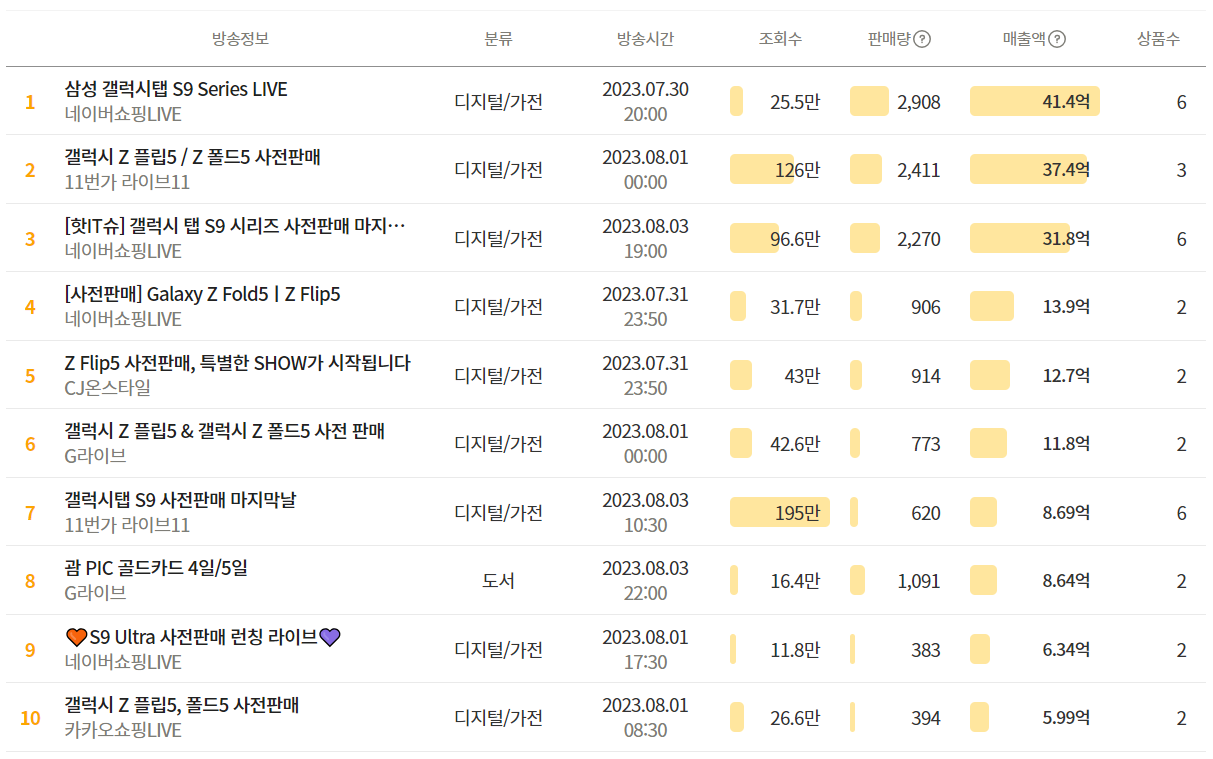Click the 195만 view count
1213x759 pixels.
[798, 512]
